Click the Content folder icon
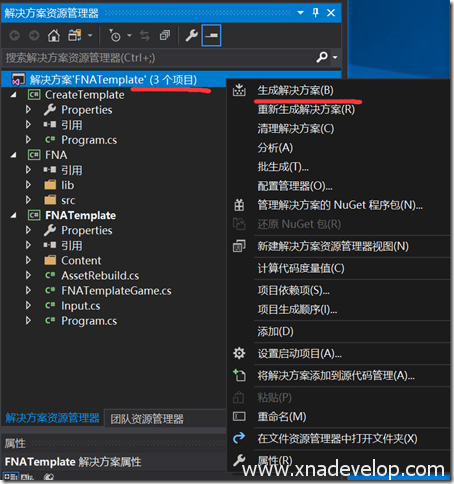The height and width of the screenshot is (484, 454). 50,260
